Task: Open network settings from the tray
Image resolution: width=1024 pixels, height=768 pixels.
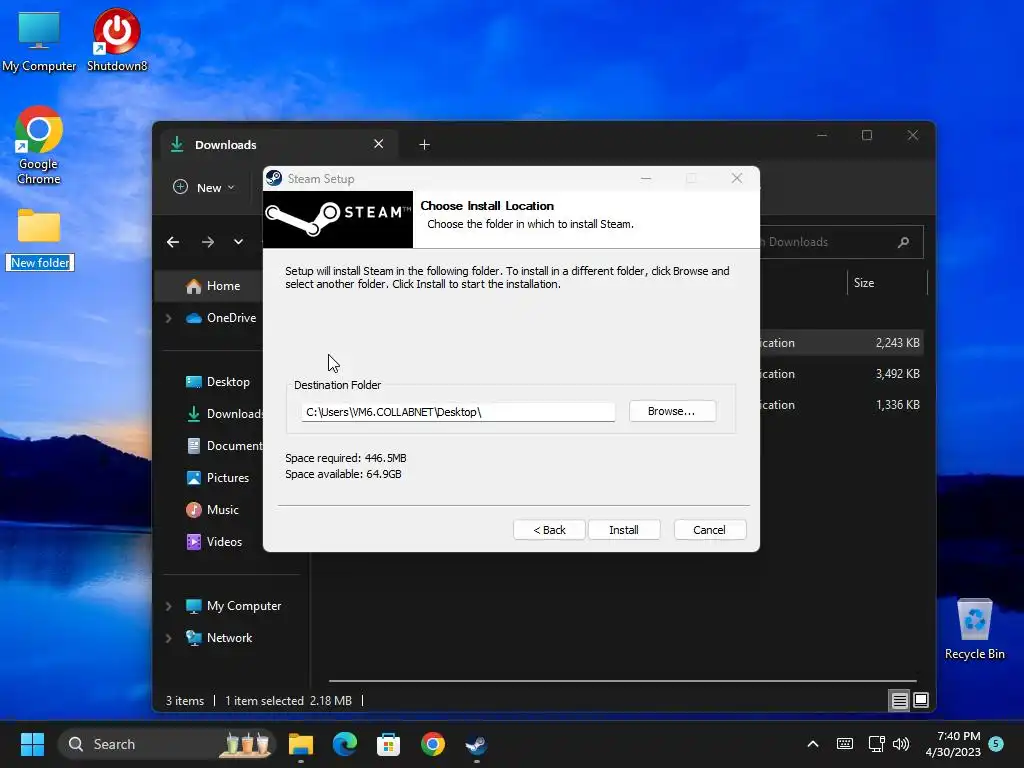Action: point(876,744)
